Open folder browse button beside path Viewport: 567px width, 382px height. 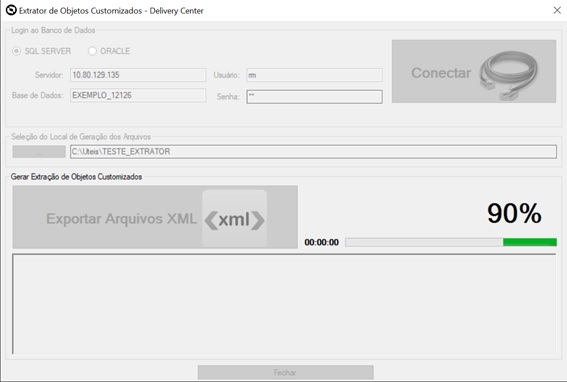click(39, 152)
